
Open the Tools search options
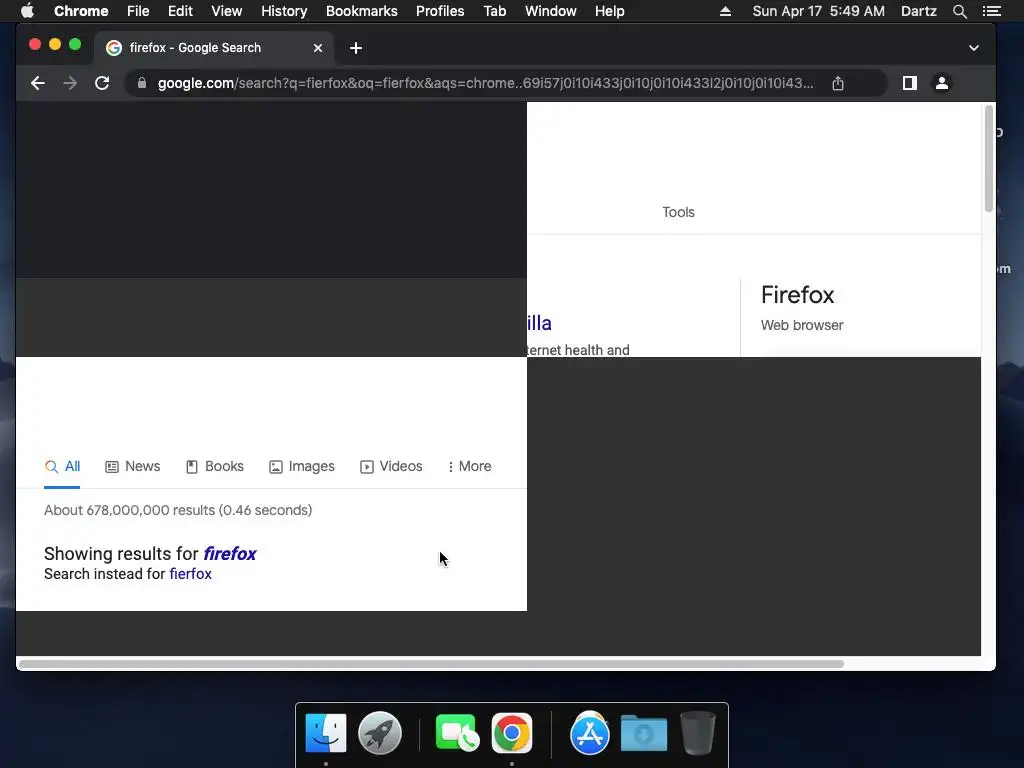679,212
